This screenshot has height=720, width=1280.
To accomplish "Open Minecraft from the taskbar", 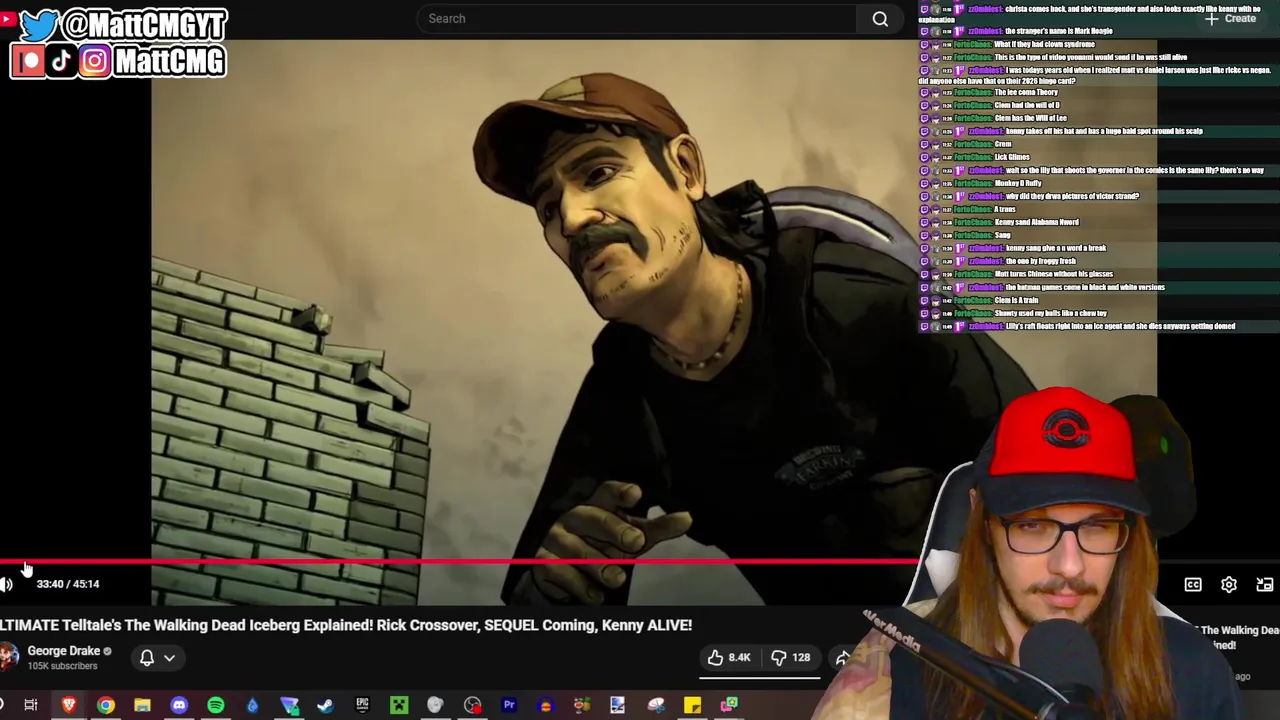I will coord(399,705).
